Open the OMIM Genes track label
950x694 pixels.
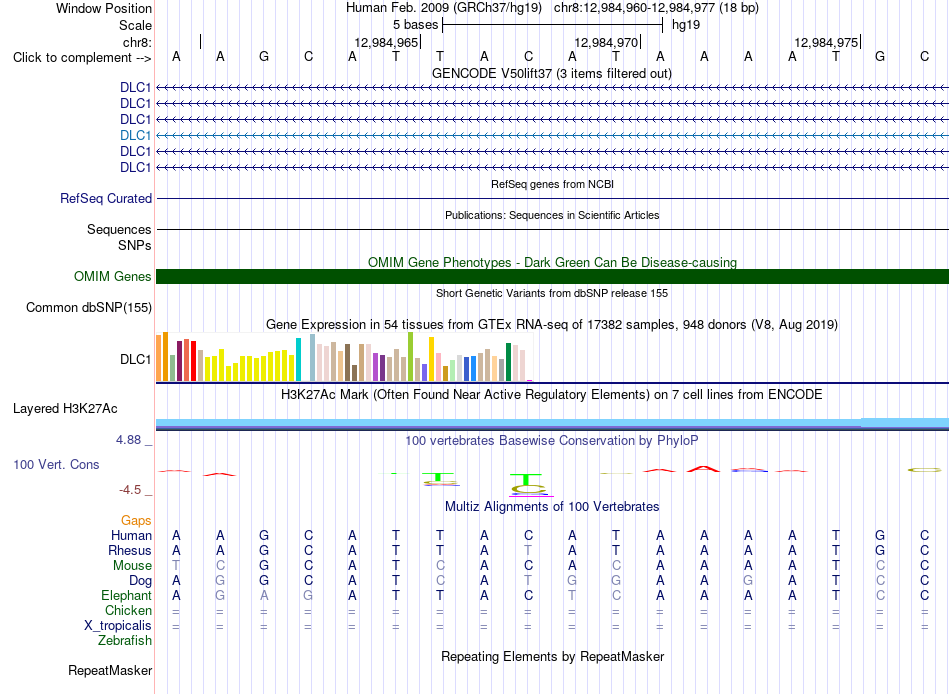tap(113, 276)
